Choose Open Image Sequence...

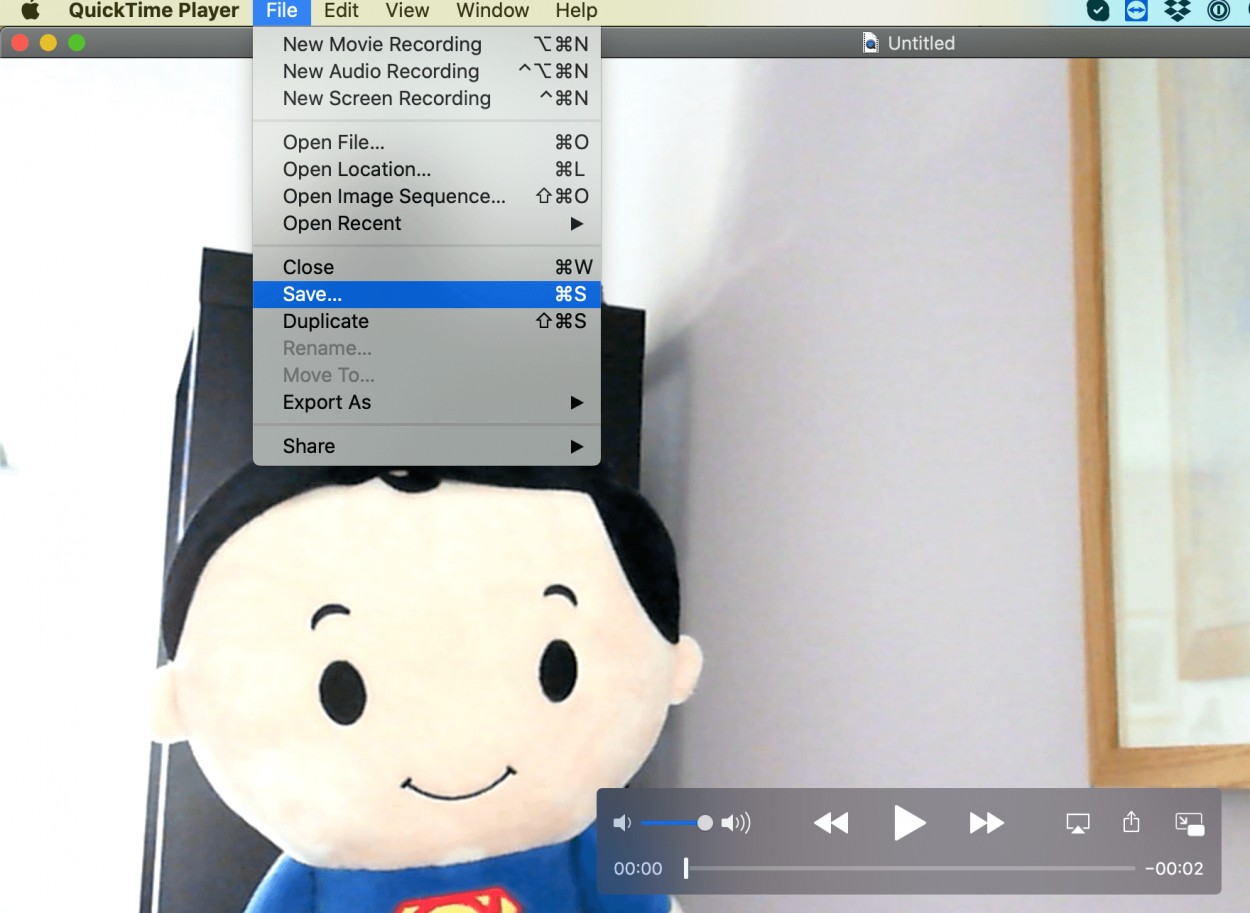[x=427, y=196]
